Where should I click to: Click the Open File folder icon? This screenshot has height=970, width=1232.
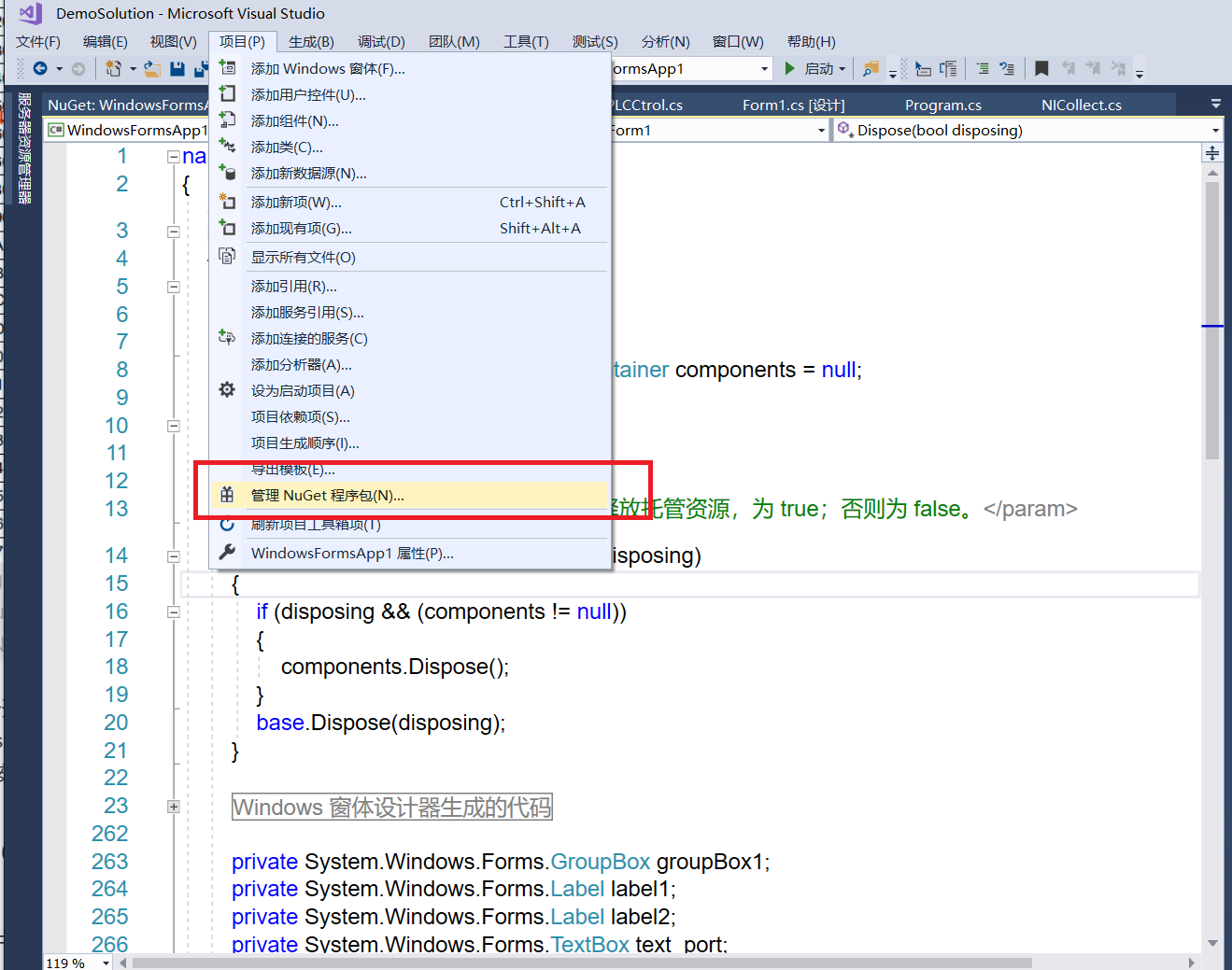click(151, 68)
